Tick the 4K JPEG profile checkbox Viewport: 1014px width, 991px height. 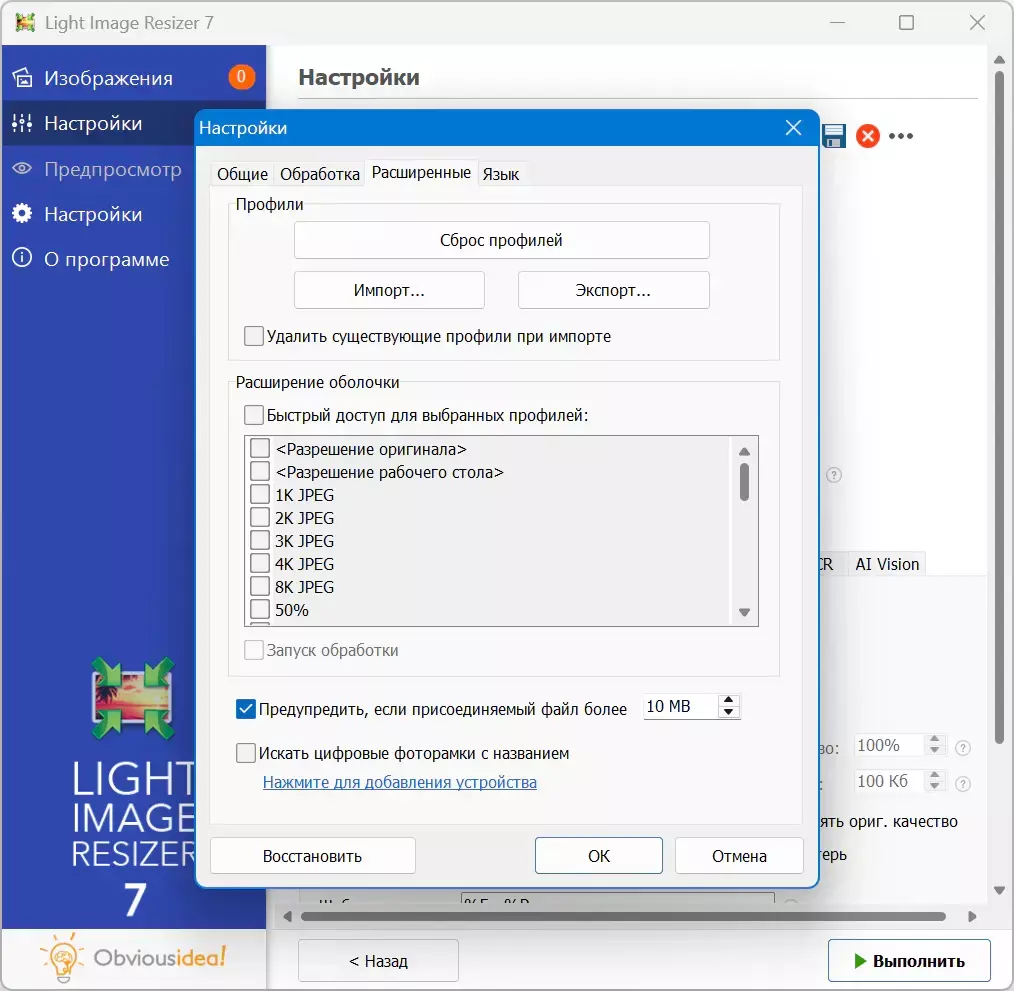[x=260, y=564]
